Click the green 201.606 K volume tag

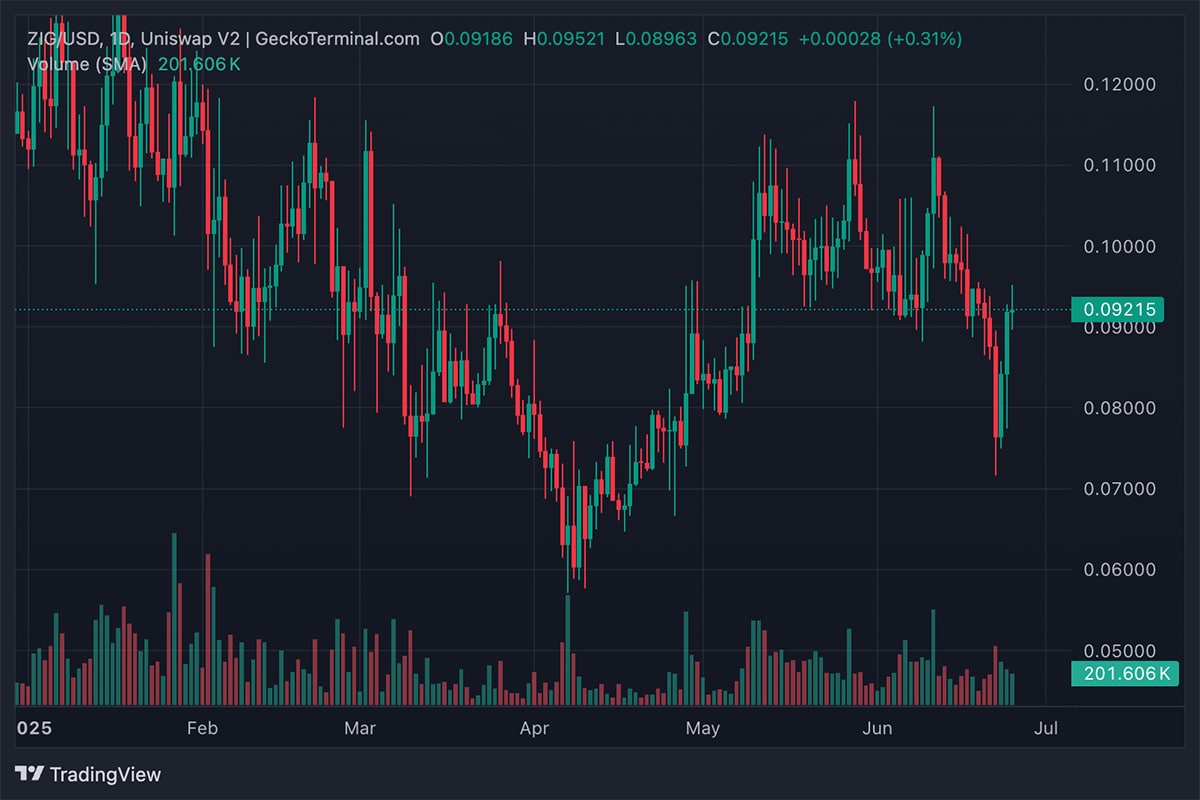pos(1124,674)
